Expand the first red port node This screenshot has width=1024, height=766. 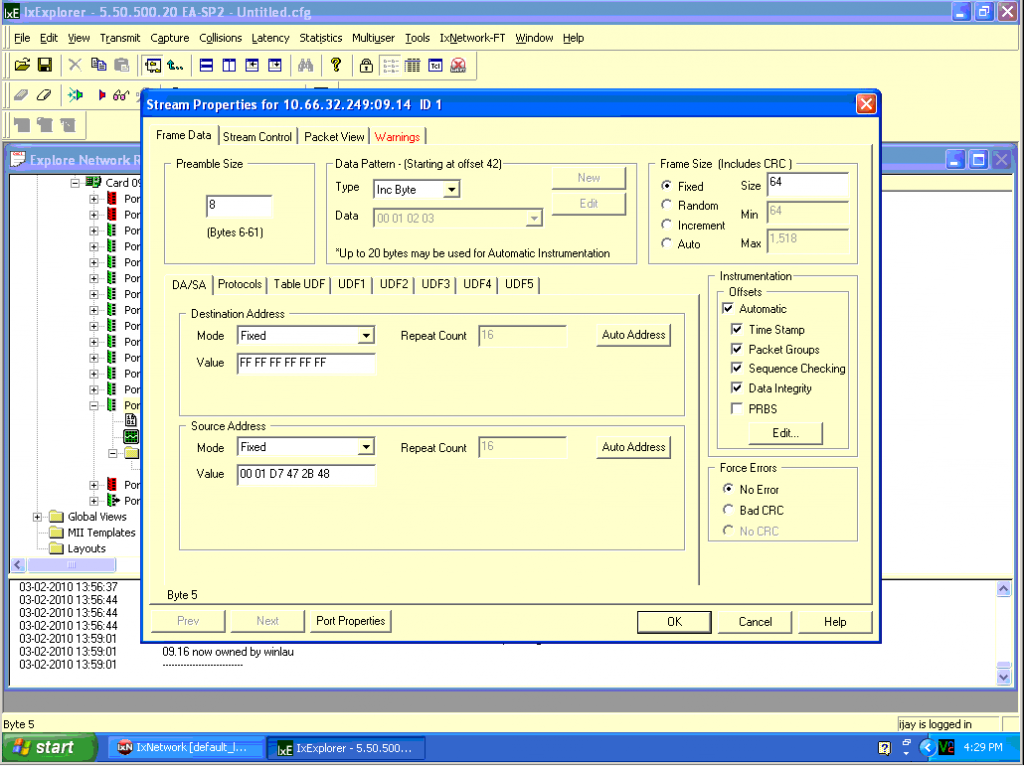click(x=94, y=199)
